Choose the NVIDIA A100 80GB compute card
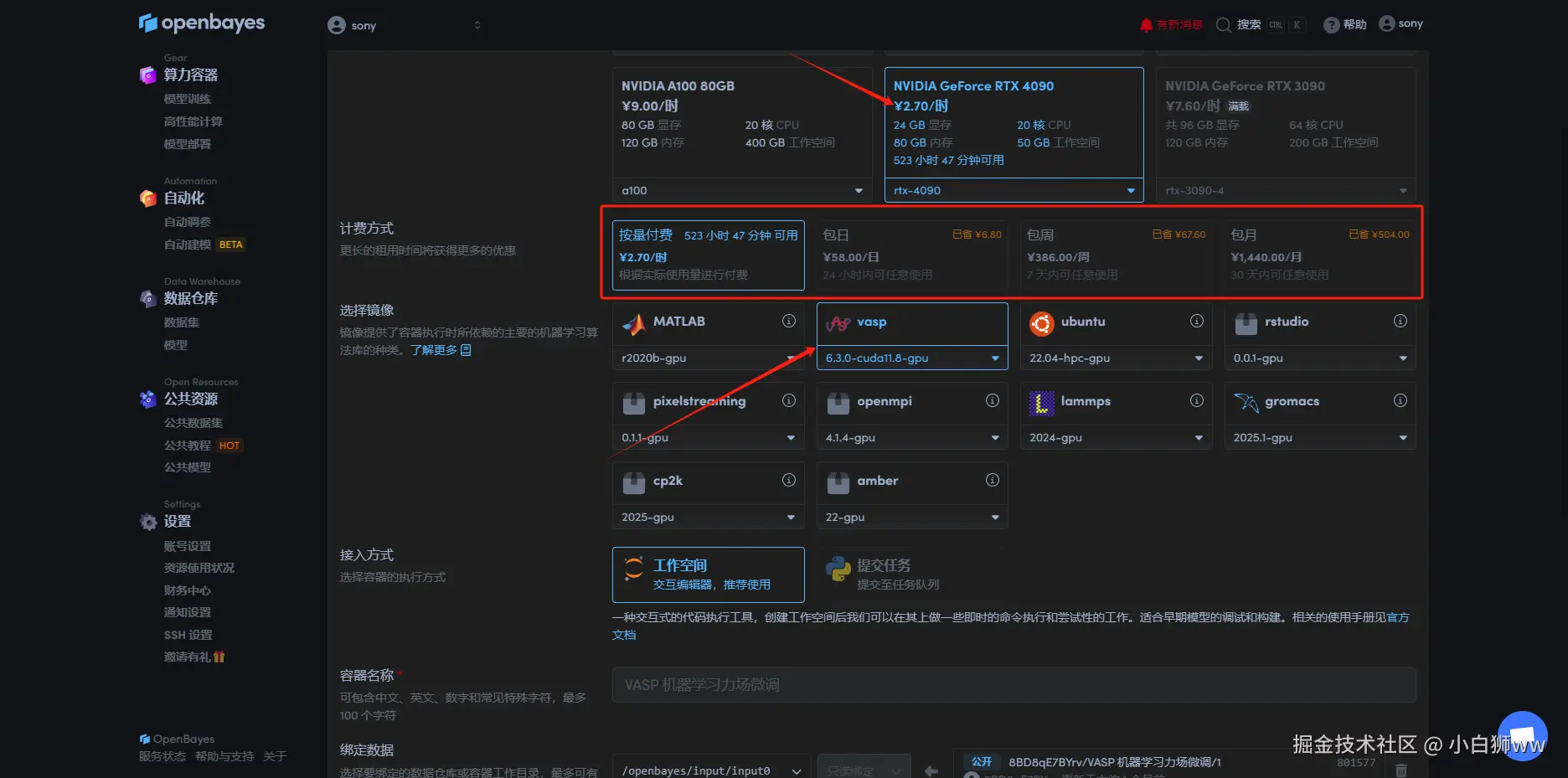 pos(742,122)
